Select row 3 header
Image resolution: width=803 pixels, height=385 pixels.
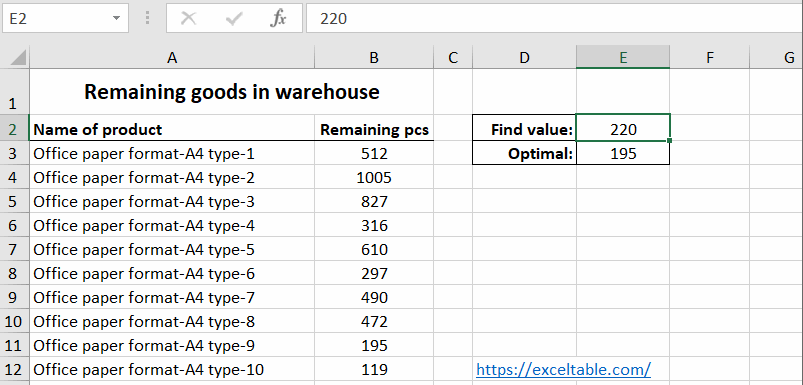tap(14, 153)
